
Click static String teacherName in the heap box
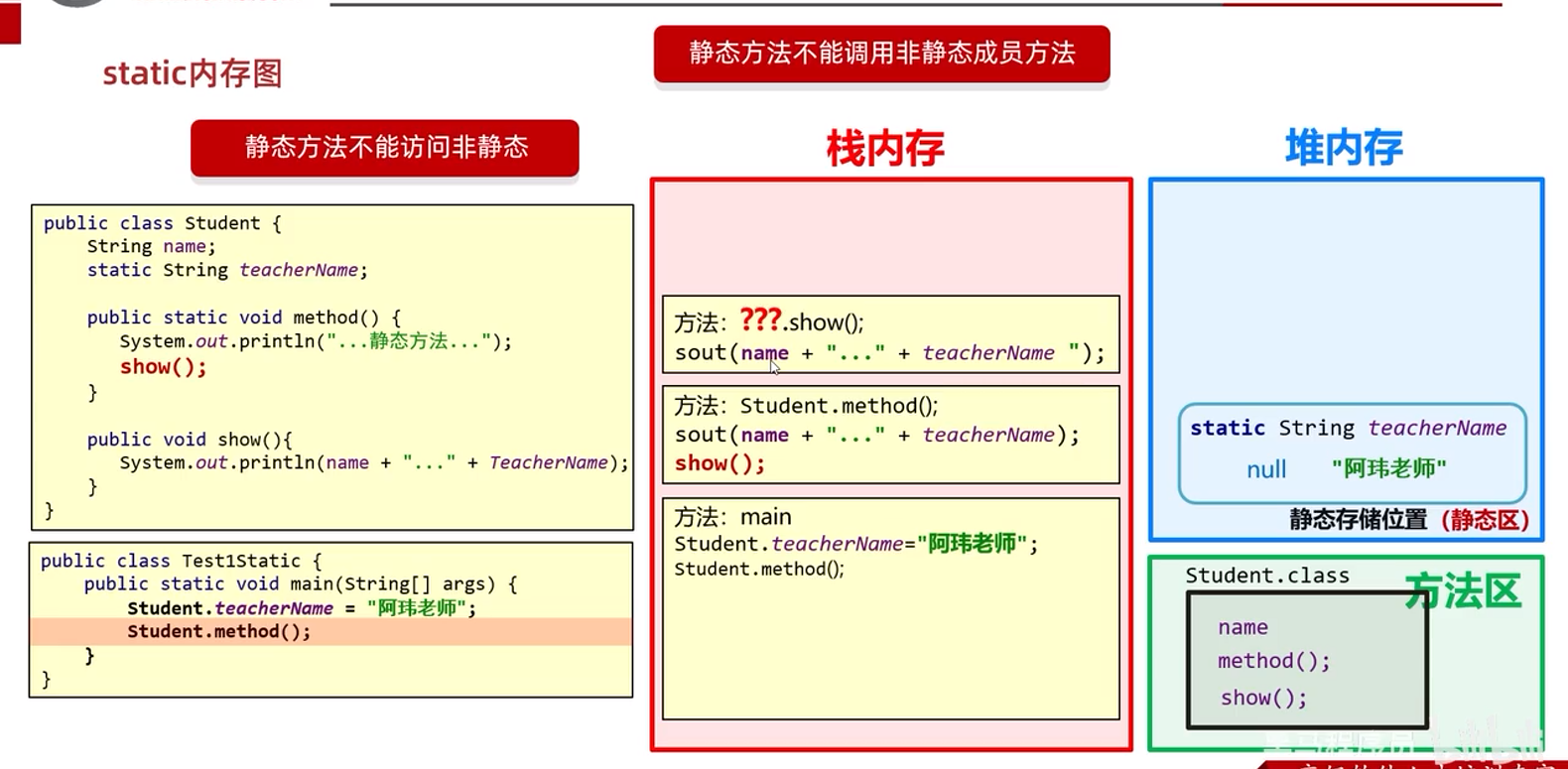(1348, 428)
